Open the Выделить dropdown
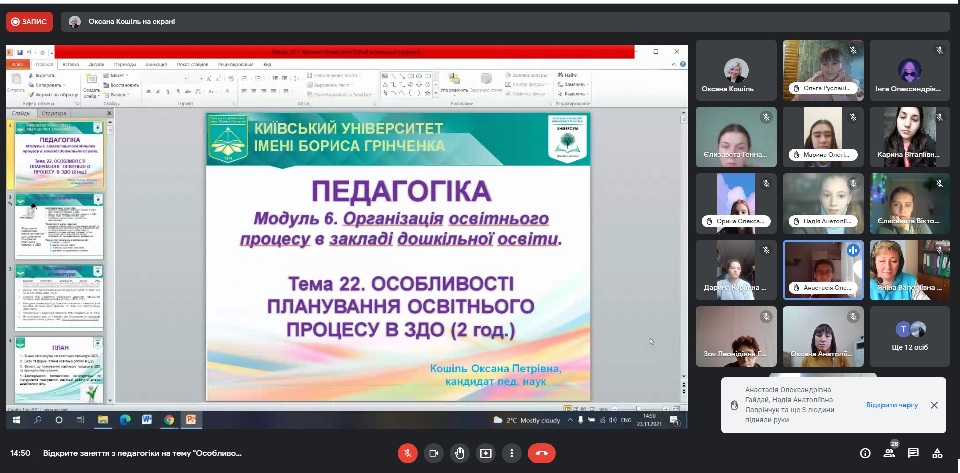Image resolution: width=960 pixels, height=473 pixels. [x=572, y=94]
